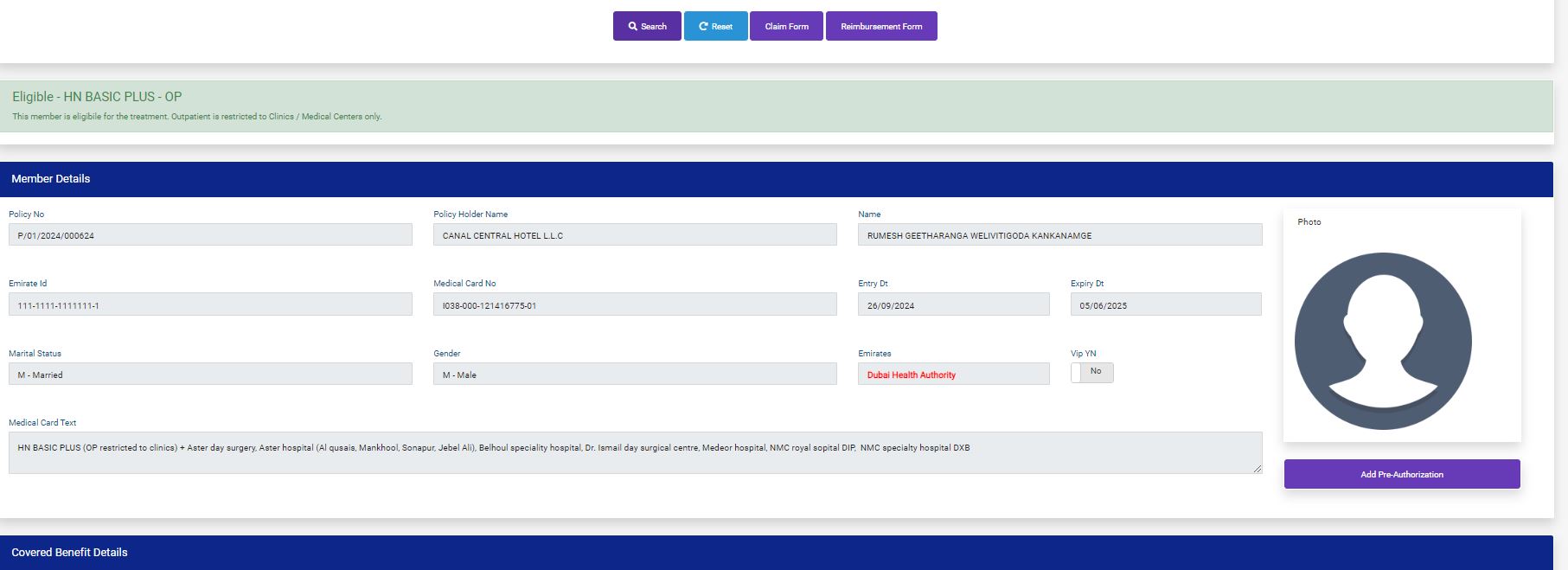Screen dimensions: 1568x570
Task: Click the Emirates Dubai Health Authority field
Action: (x=953, y=375)
